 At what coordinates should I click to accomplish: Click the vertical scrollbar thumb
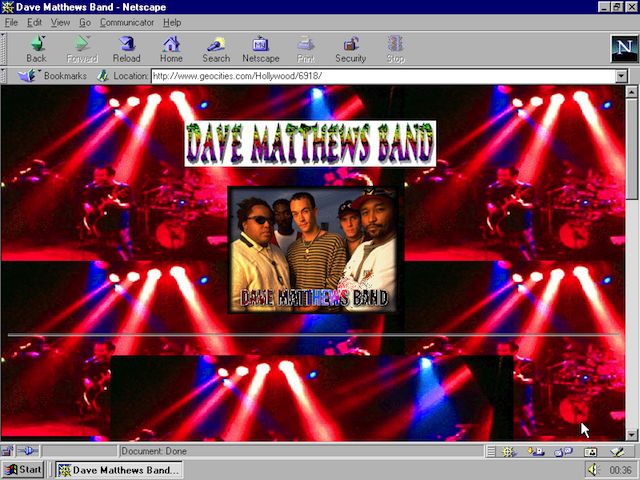coord(631,149)
